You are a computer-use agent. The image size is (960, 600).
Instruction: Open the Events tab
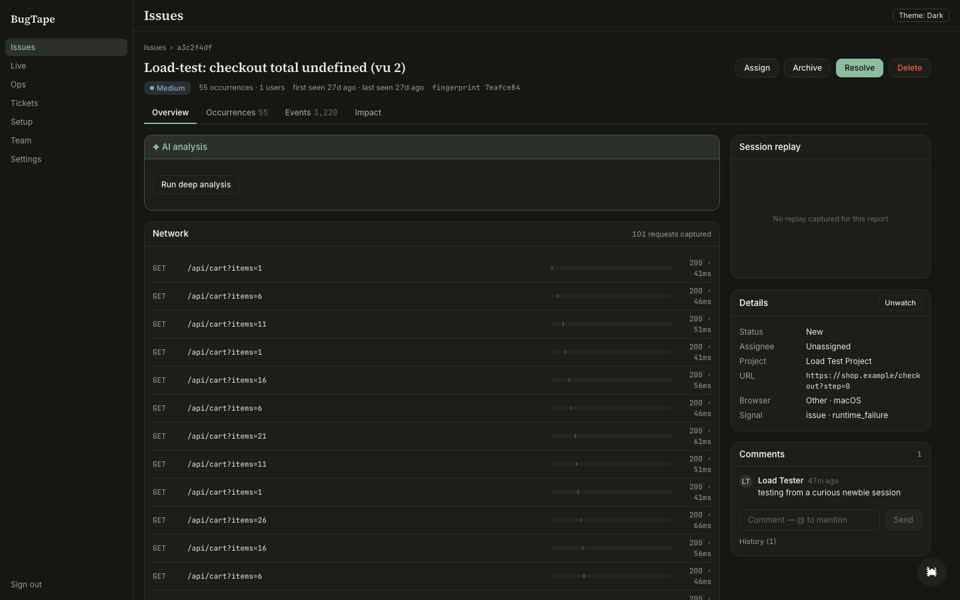311,113
